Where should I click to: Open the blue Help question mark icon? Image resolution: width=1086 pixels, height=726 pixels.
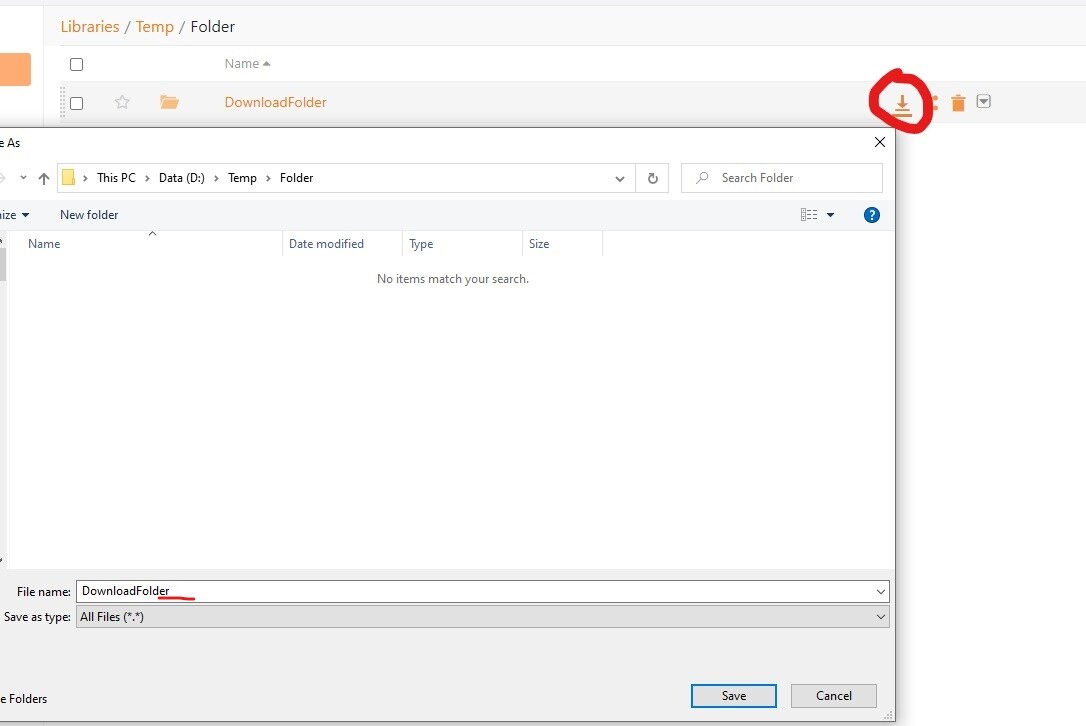(x=871, y=215)
